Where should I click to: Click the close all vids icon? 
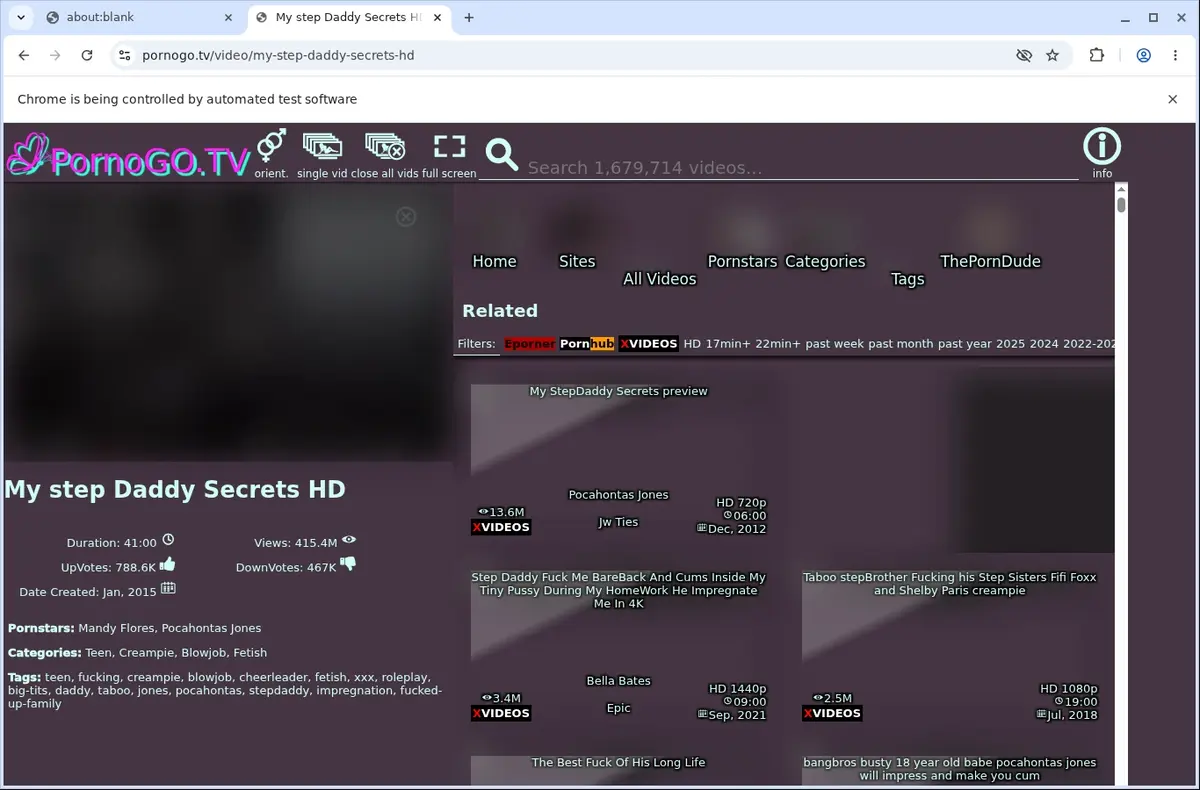(385, 146)
